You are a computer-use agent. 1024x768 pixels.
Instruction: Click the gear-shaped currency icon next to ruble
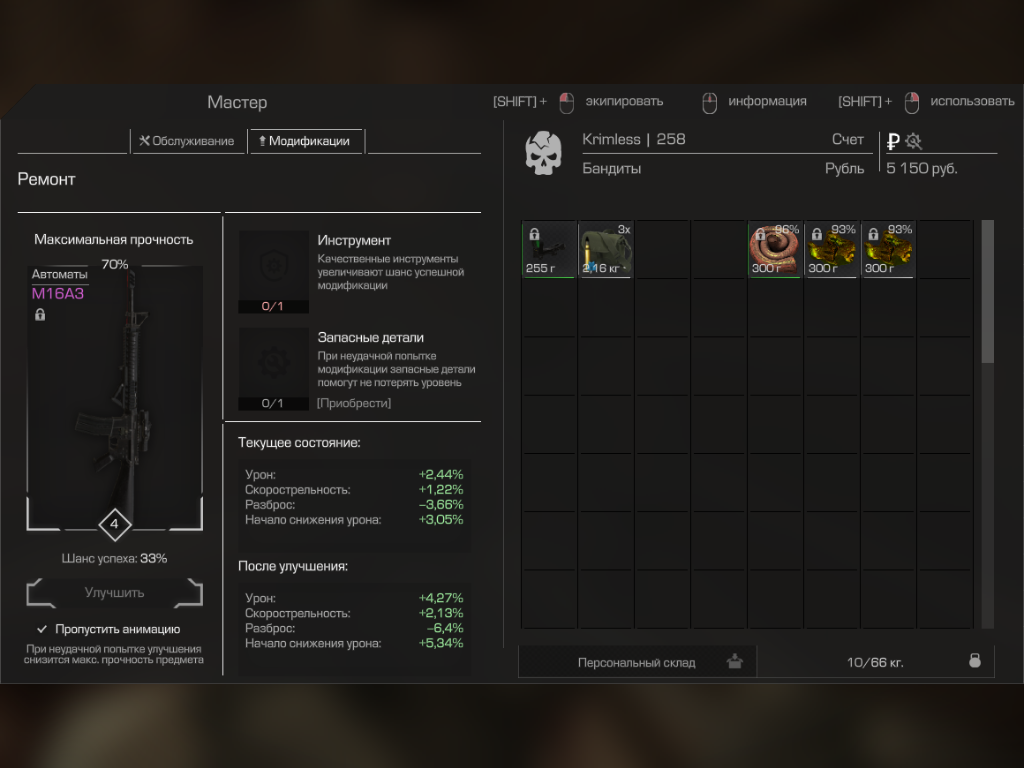click(913, 140)
